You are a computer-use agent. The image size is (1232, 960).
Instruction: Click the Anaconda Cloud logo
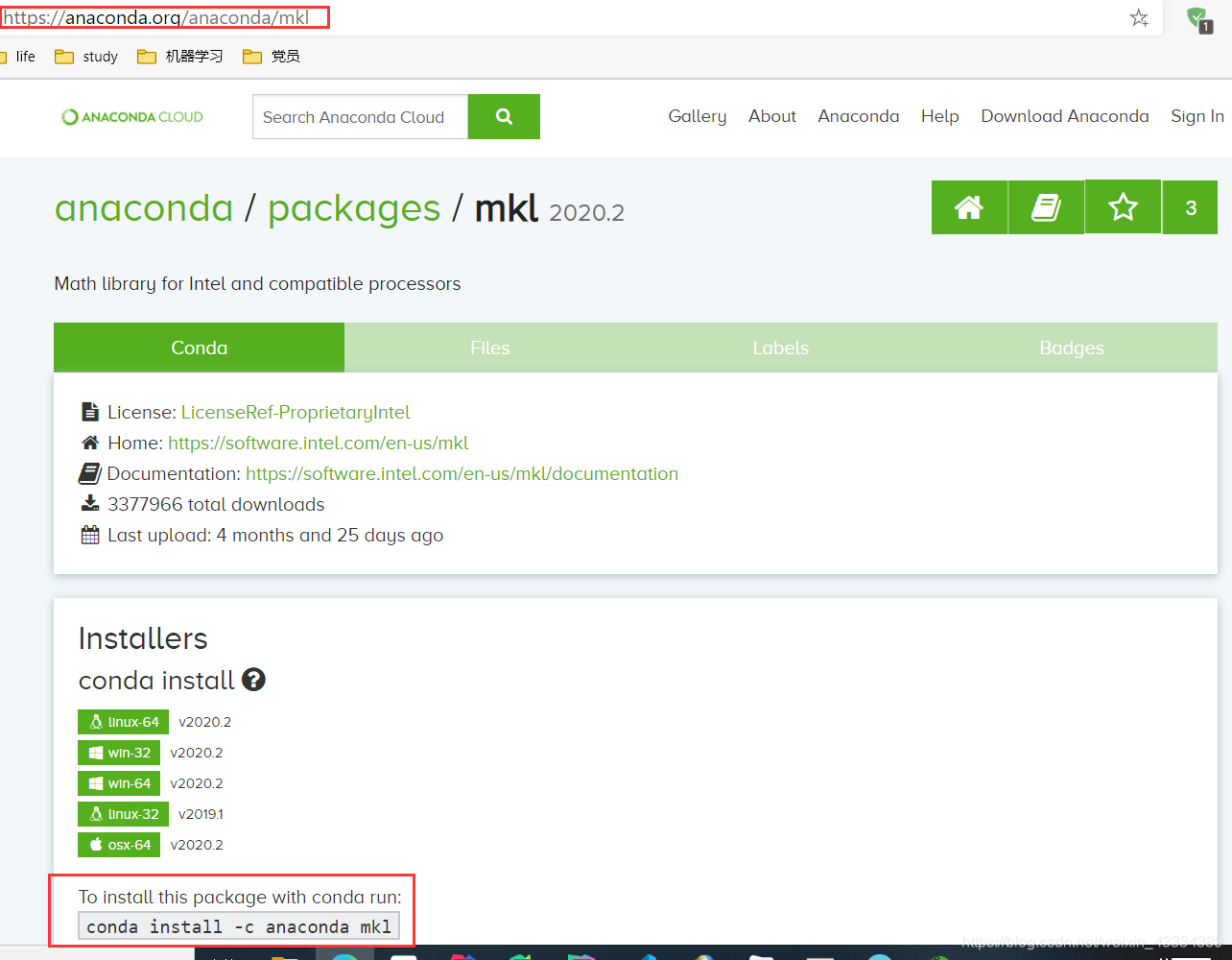click(x=131, y=116)
